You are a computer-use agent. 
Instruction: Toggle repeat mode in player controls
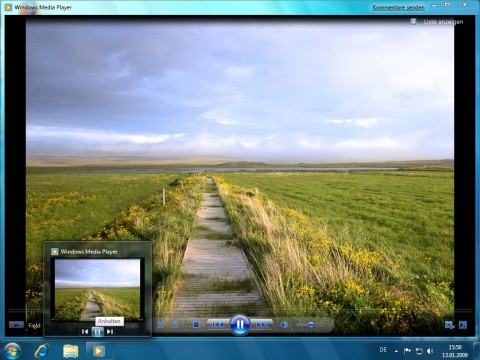pyautogui.click(x=175, y=324)
